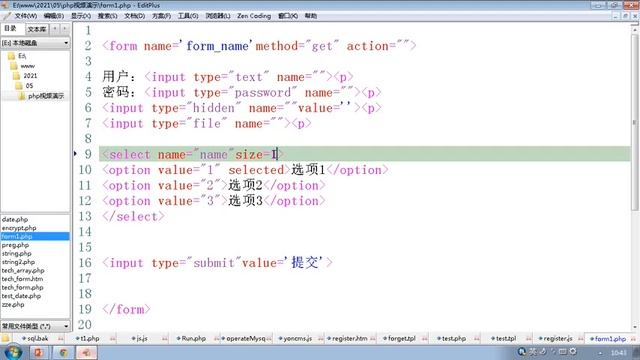This screenshot has height=360, width=640.
Task: Open the 文件 menu
Action: (x=26, y=16)
